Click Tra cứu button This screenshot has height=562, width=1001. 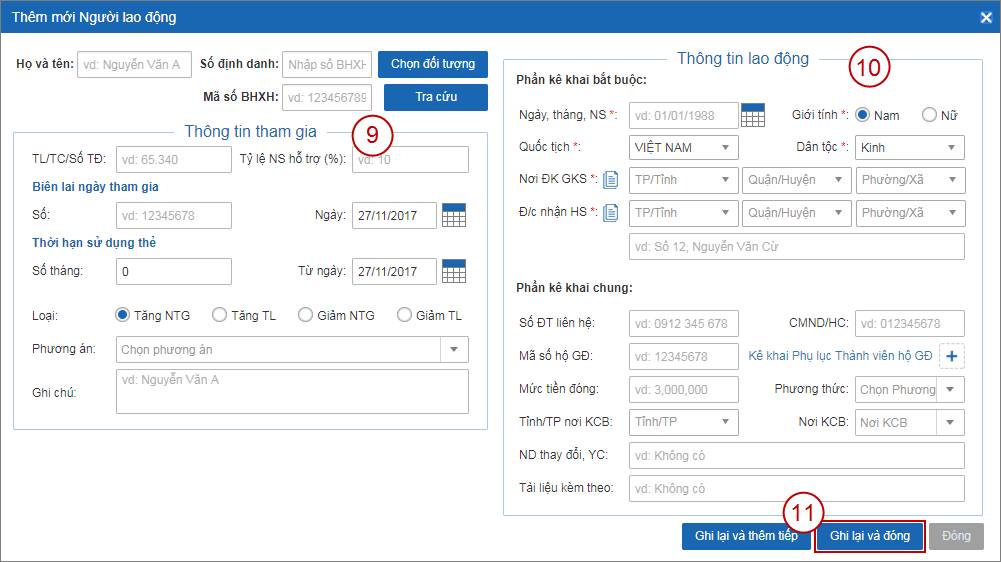(x=435, y=97)
